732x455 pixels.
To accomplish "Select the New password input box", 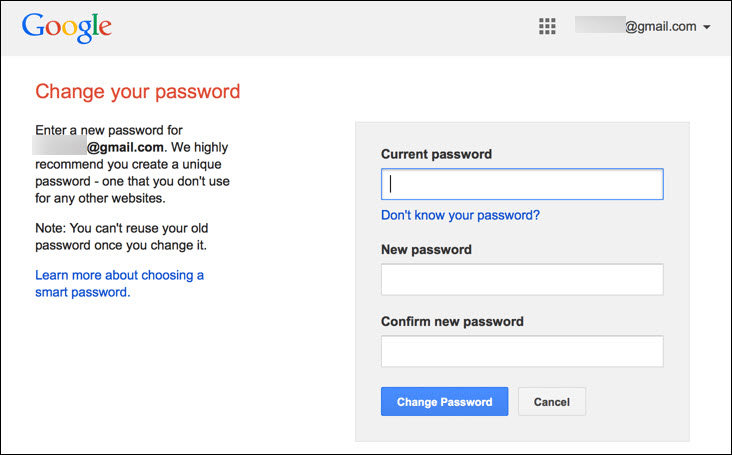I will (522, 279).
